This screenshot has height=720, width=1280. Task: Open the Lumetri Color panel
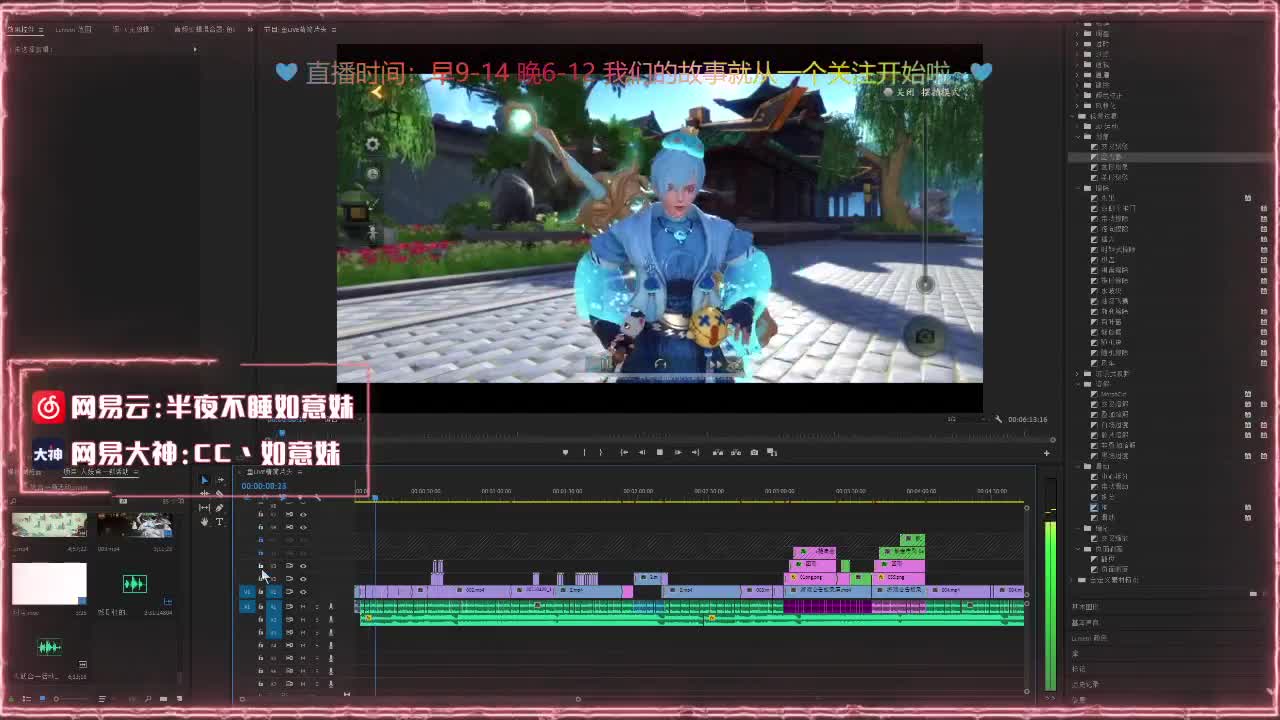point(1089,638)
